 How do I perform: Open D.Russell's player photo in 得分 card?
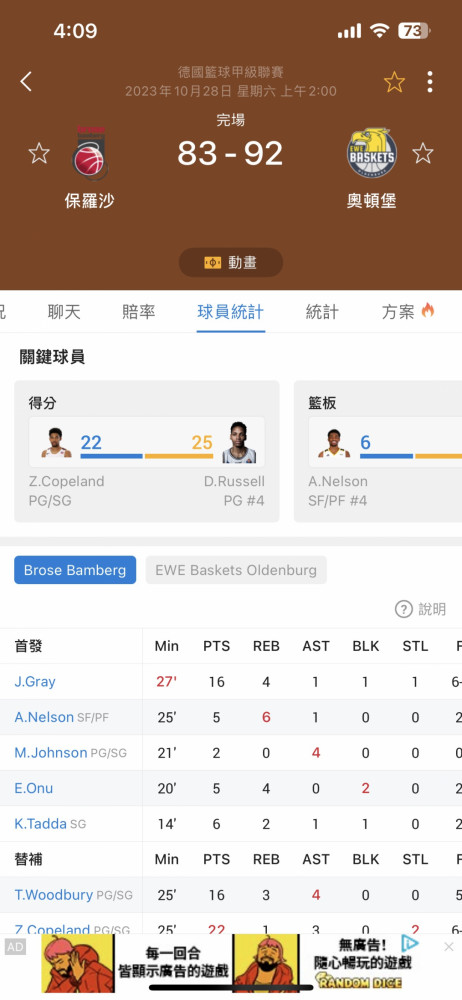click(x=239, y=443)
